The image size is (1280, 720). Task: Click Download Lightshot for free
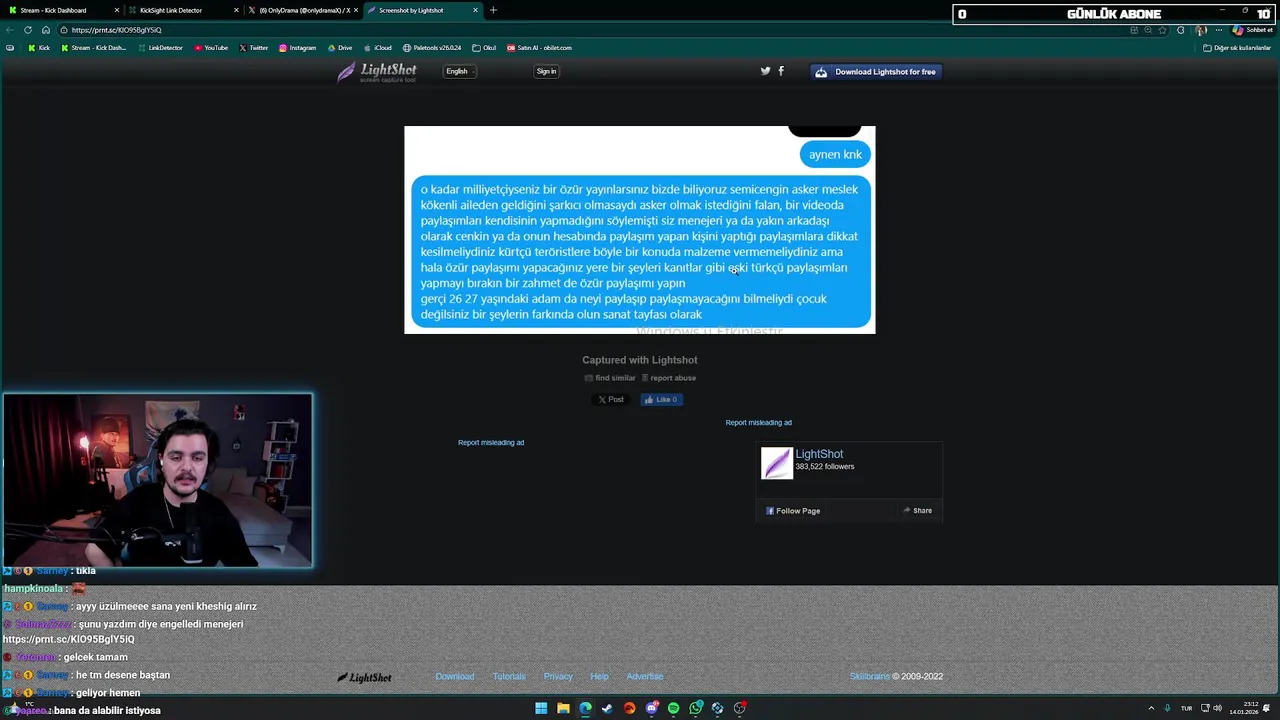(877, 72)
